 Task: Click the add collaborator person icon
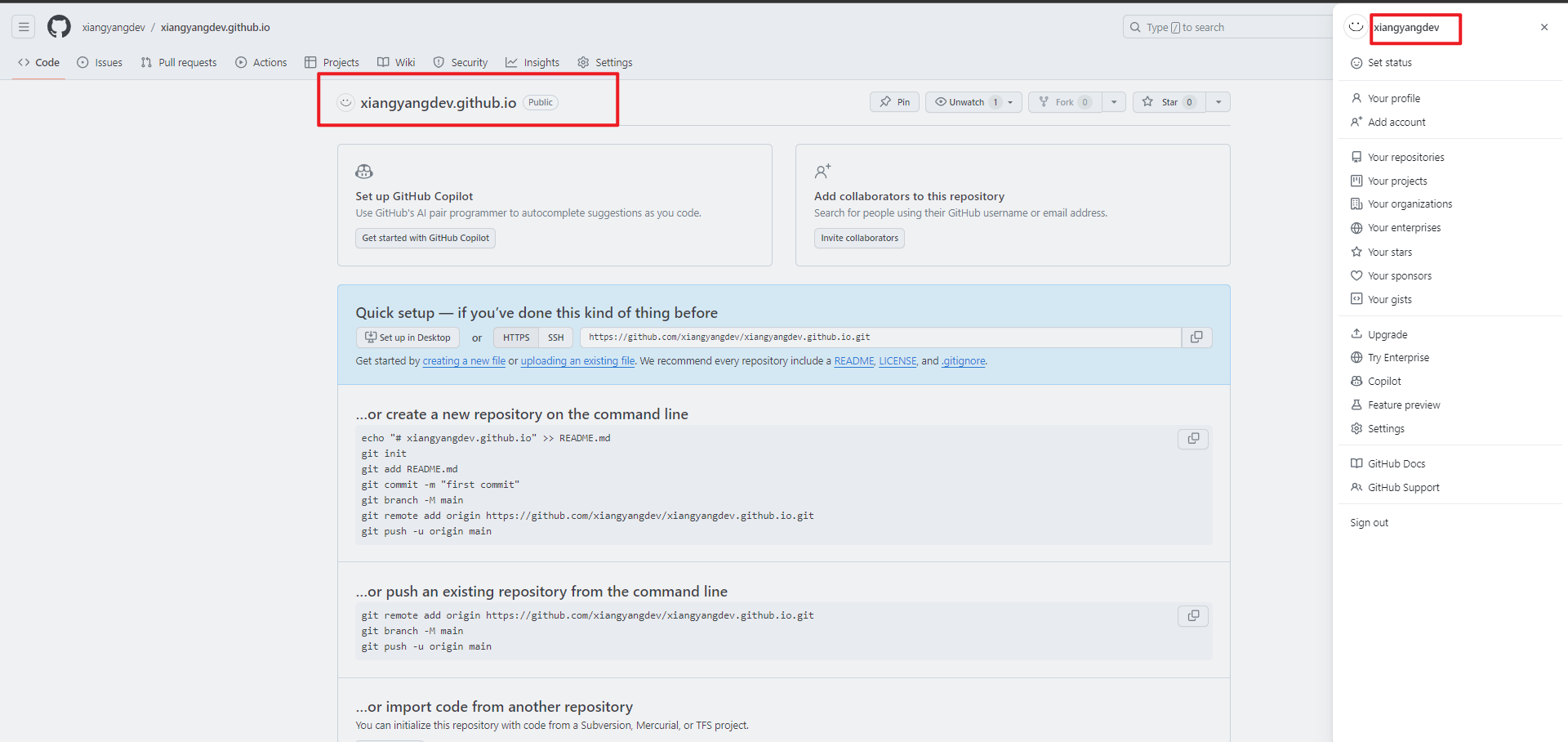pyautogui.click(x=822, y=172)
